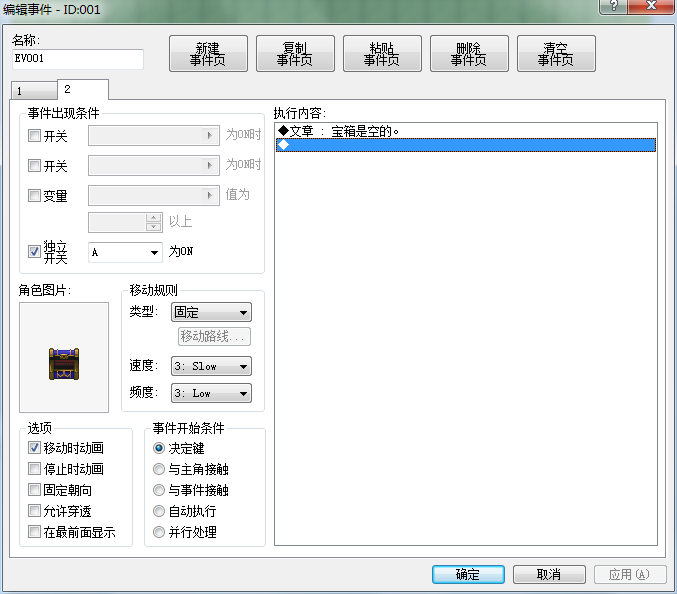Choose the 与主角接触 trigger option
Viewport: 677px width, 594px height.
coord(159,469)
